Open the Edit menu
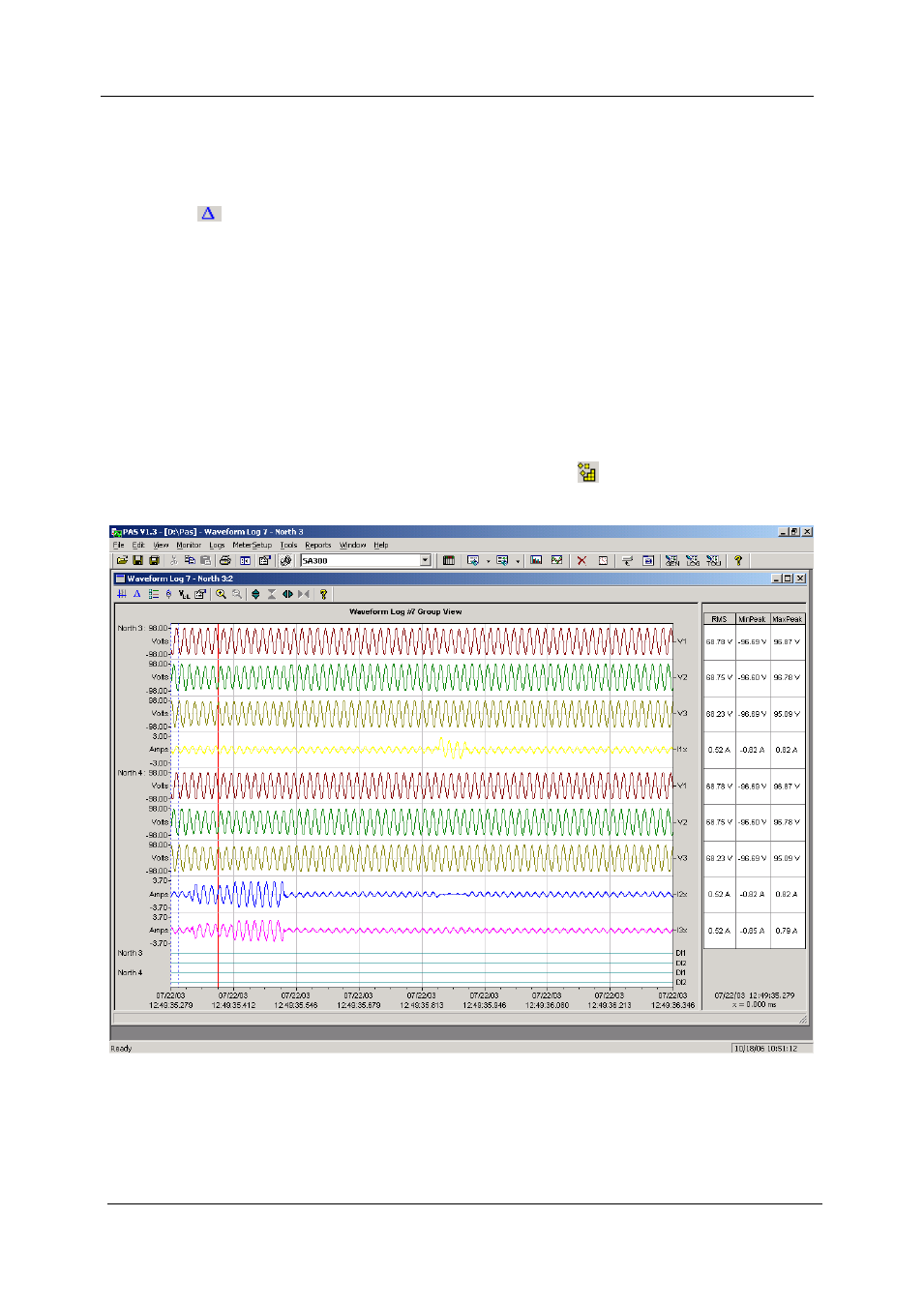The height and width of the screenshot is (1306, 924). coord(138,546)
